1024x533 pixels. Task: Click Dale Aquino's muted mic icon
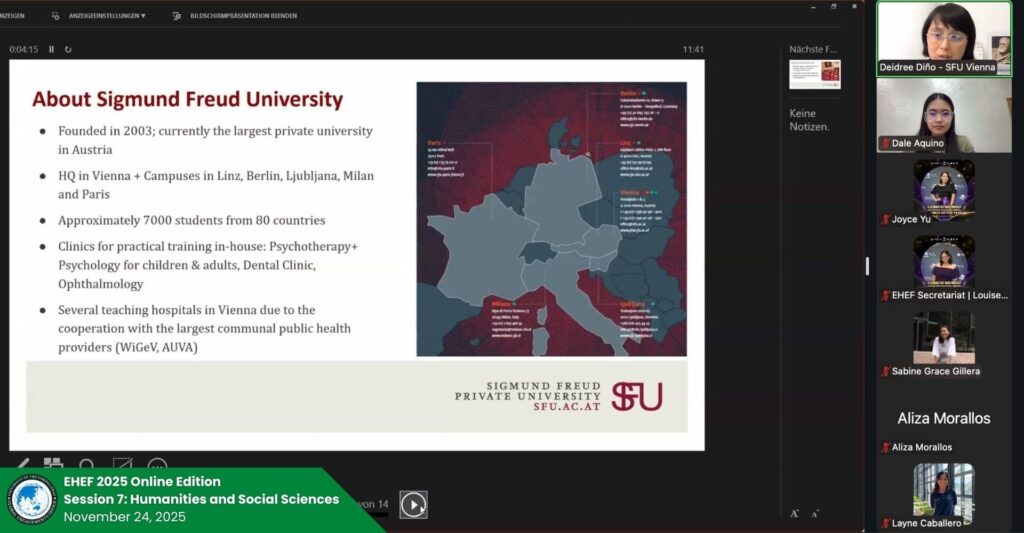885,144
